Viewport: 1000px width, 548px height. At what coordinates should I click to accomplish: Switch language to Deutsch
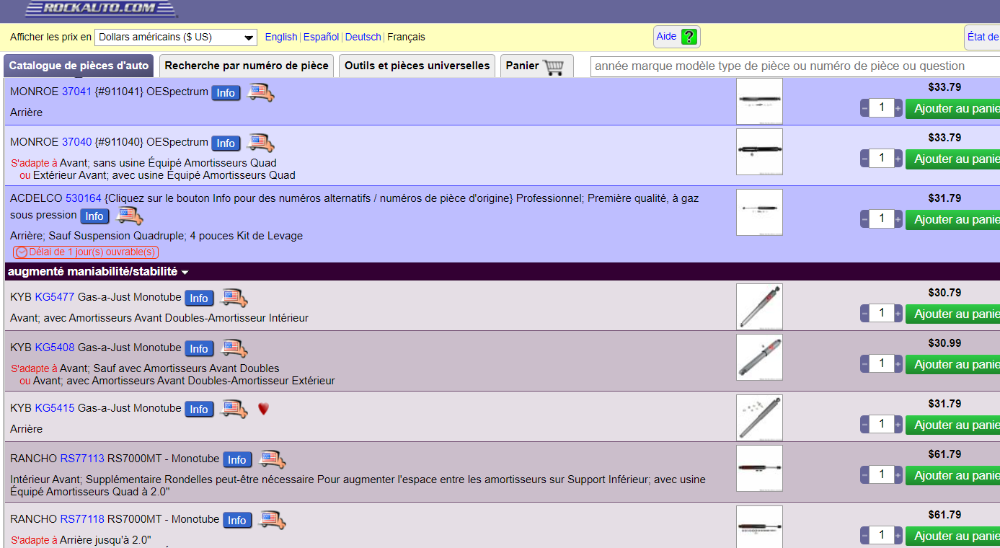pos(363,37)
